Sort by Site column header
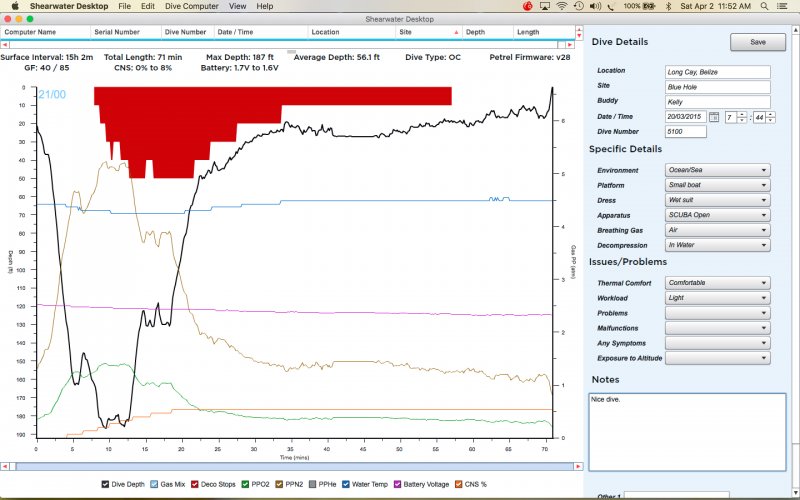800x500 pixels. pyautogui.click(x=429, y=32)
